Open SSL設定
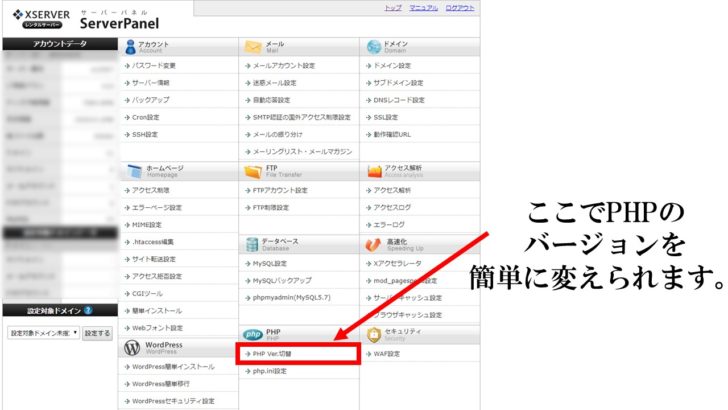 (x=386, y=117)
